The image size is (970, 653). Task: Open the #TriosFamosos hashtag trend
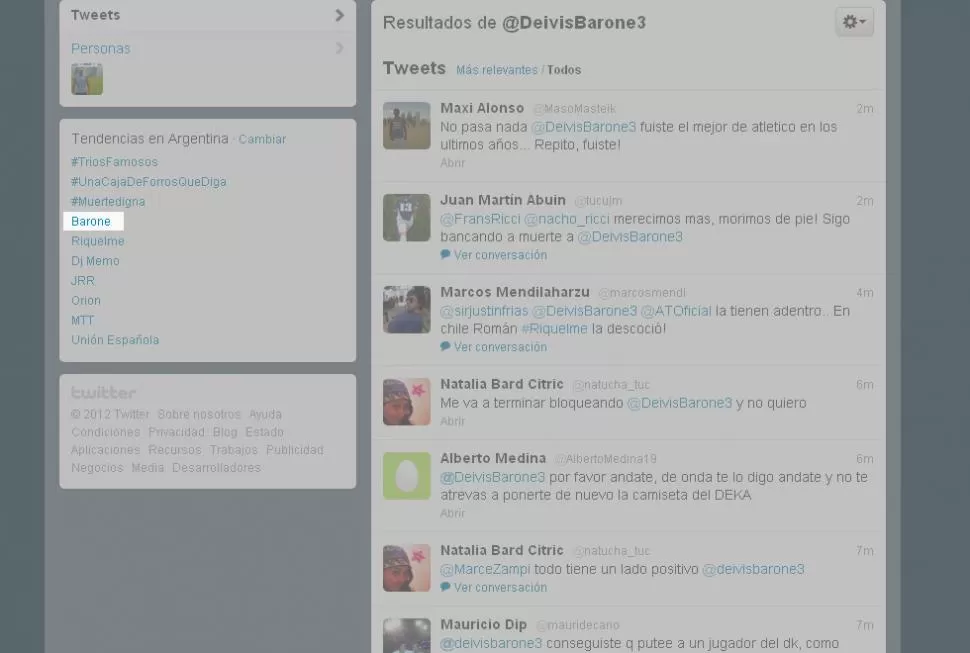(x=114, y=162)
